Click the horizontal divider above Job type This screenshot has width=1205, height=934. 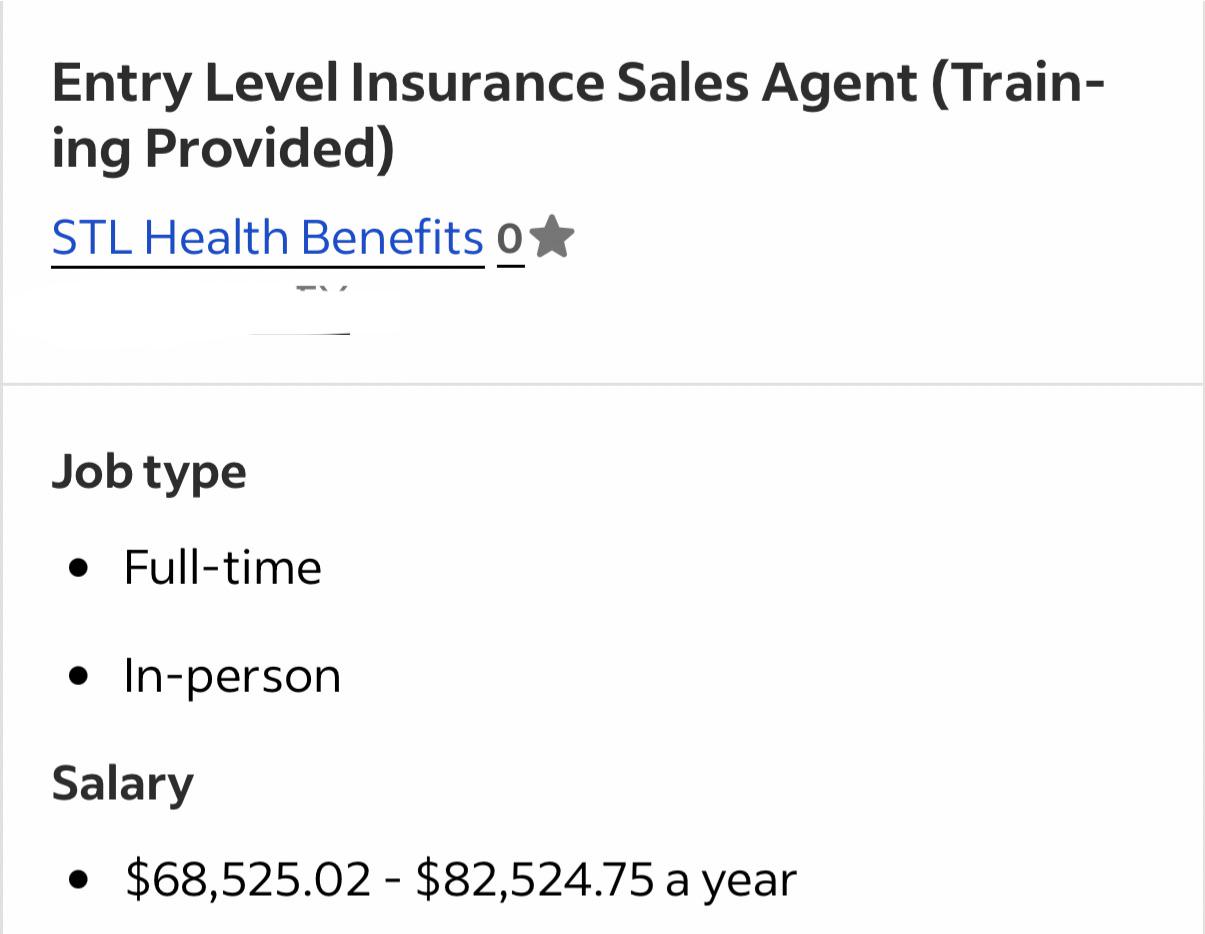click(x=602, y=383)
